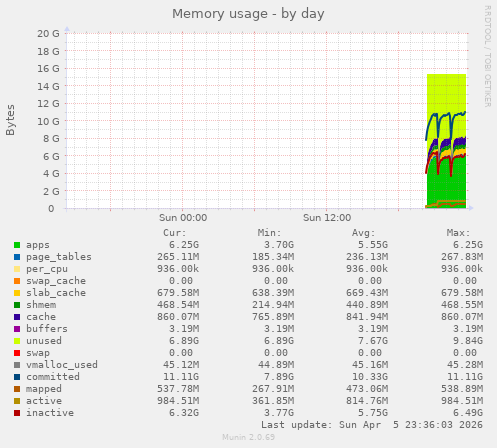Image resolution: width=497 pixels, height=448 pixels.
Task: Select the cache legend label
Action: tap(41, 317)
